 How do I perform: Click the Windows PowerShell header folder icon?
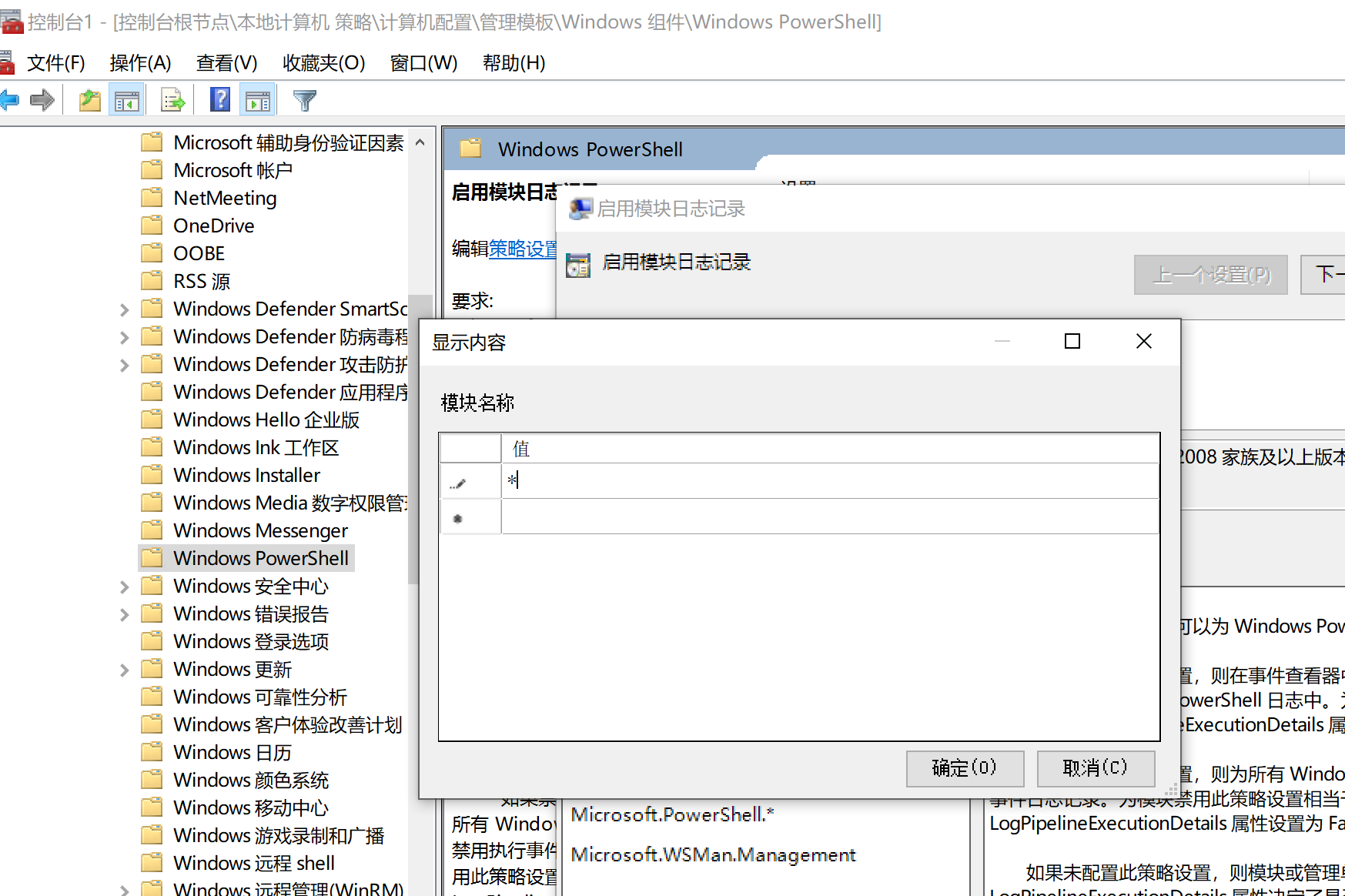click(471, 149)
